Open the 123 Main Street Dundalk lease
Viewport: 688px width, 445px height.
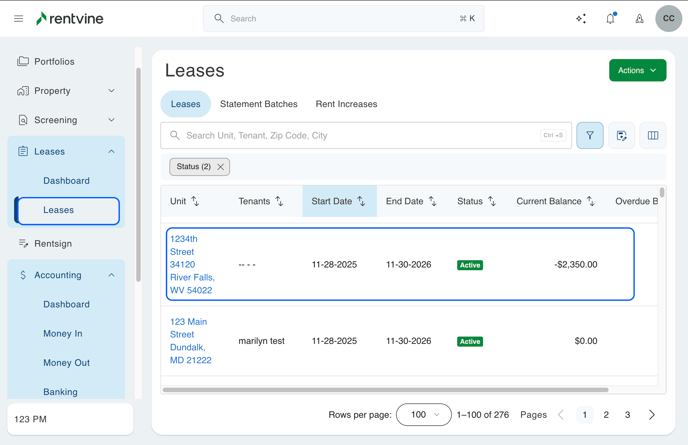tap(189, 341)
